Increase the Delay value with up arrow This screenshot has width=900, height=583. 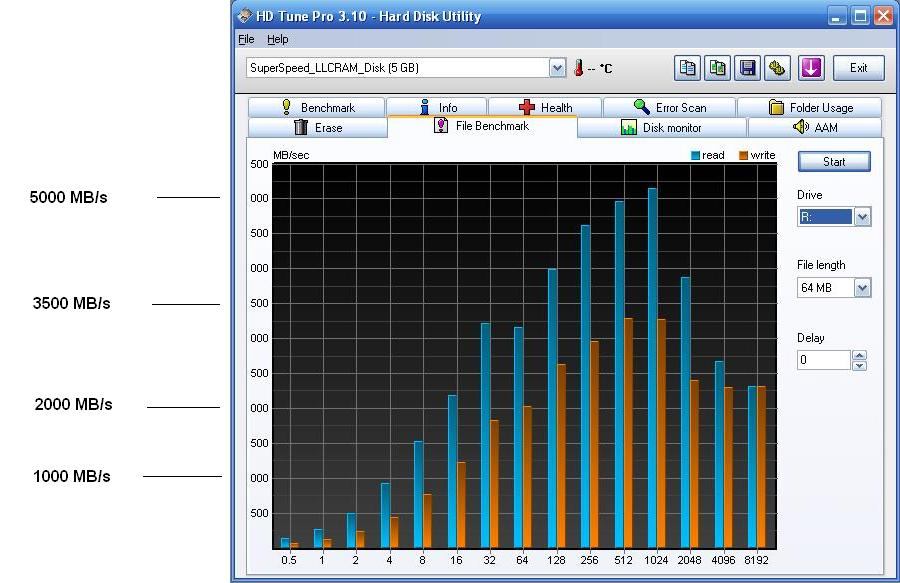(x=859, y=355)
